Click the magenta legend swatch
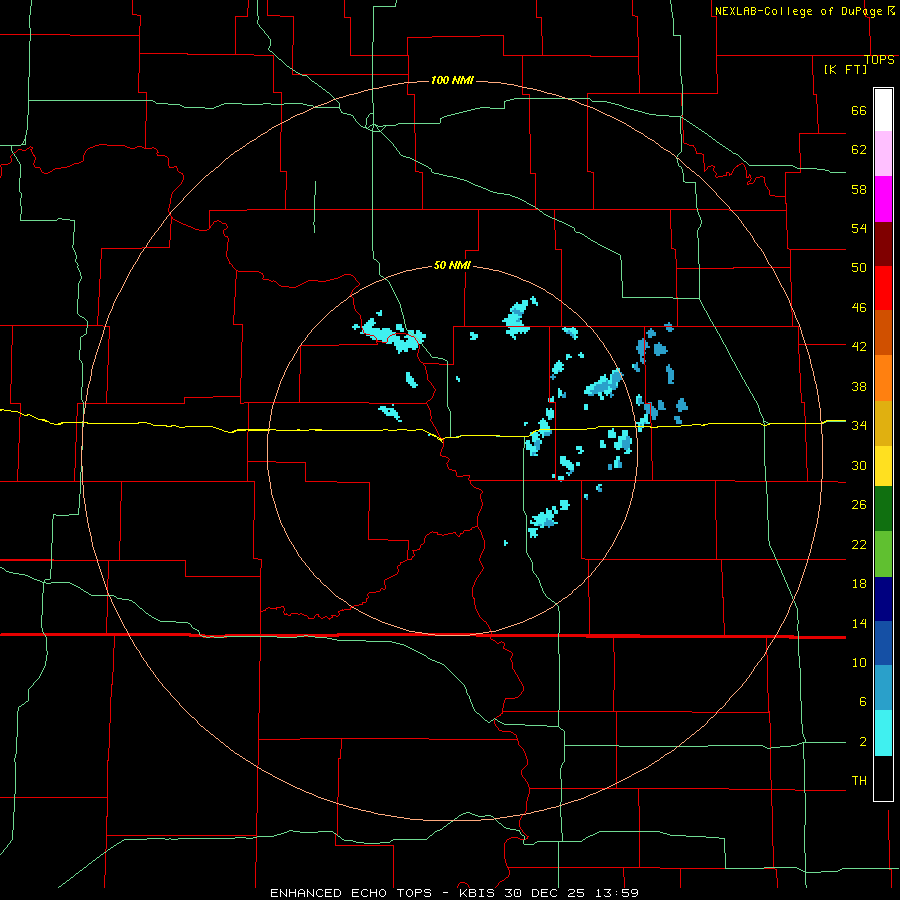Viewport: 900px width, 900px height. pos(883,199)
